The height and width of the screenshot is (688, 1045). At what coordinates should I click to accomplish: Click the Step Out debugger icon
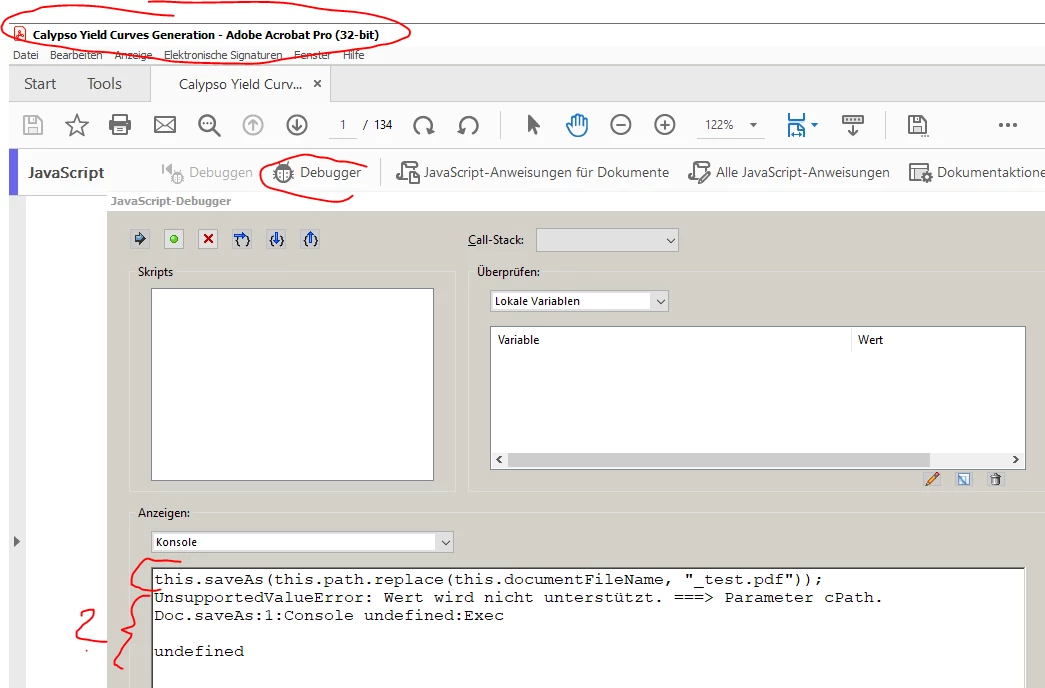[x=311, y=239]
